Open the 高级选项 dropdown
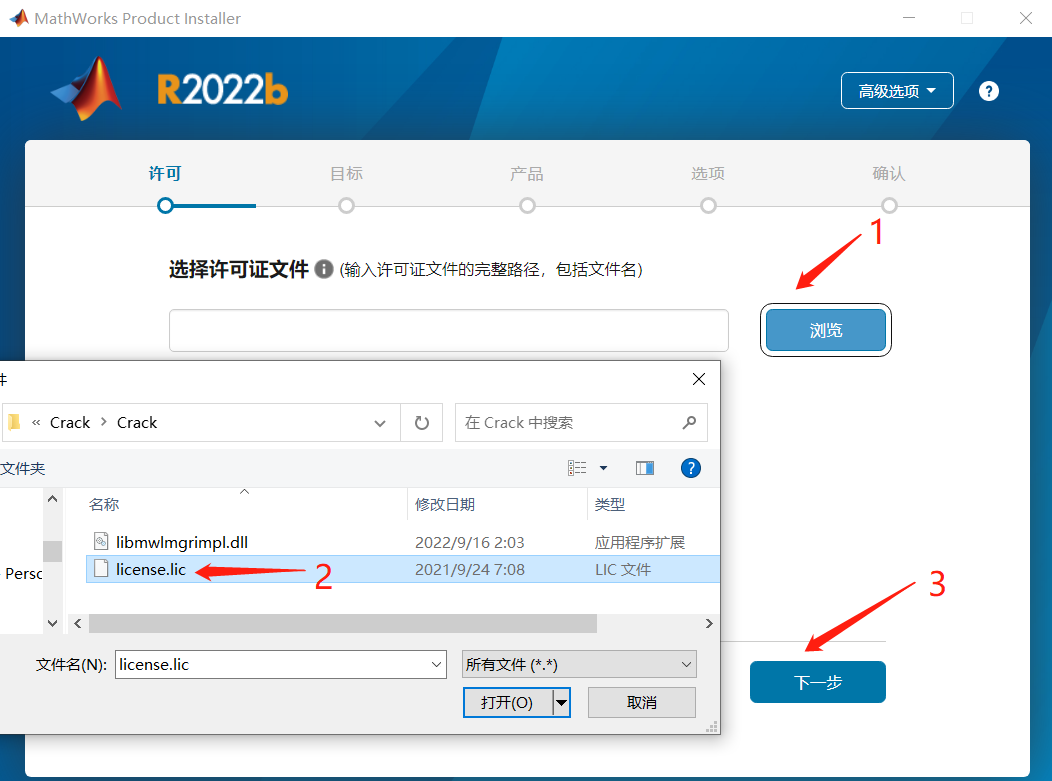This screenshot has height=781, width=1052. point(897,91)
